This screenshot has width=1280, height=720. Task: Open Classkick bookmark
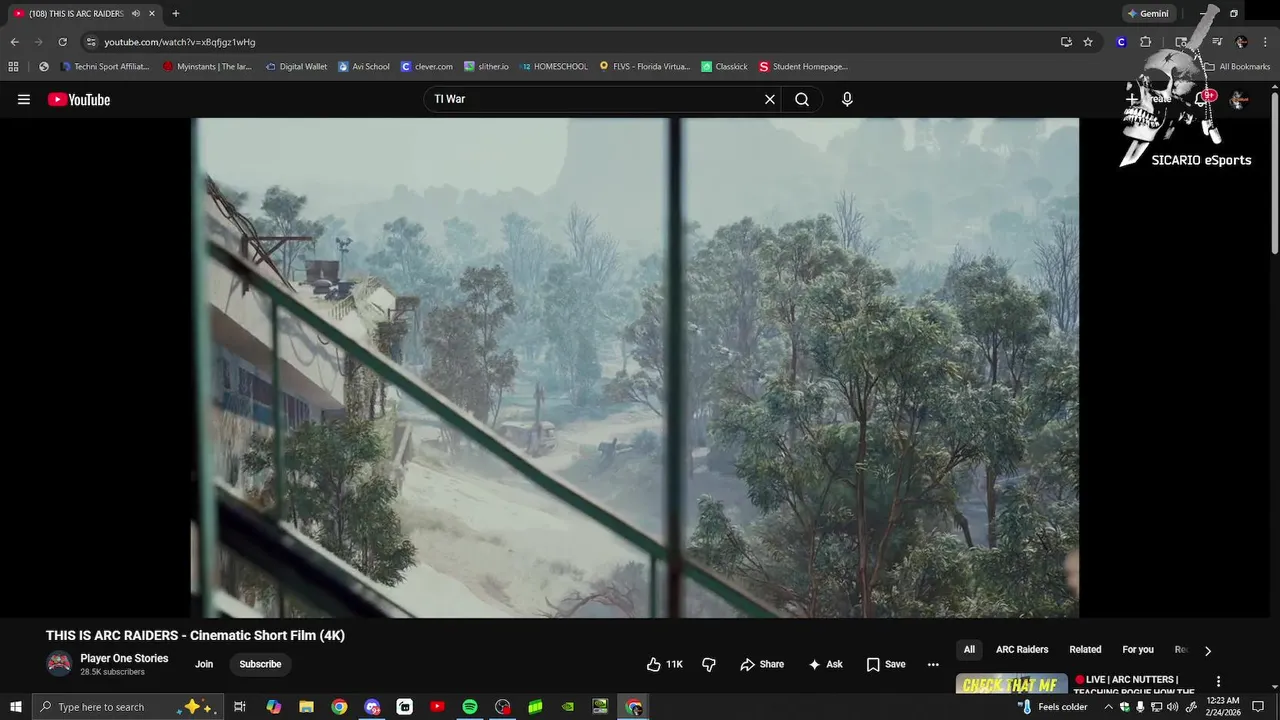tap(724, 67)
